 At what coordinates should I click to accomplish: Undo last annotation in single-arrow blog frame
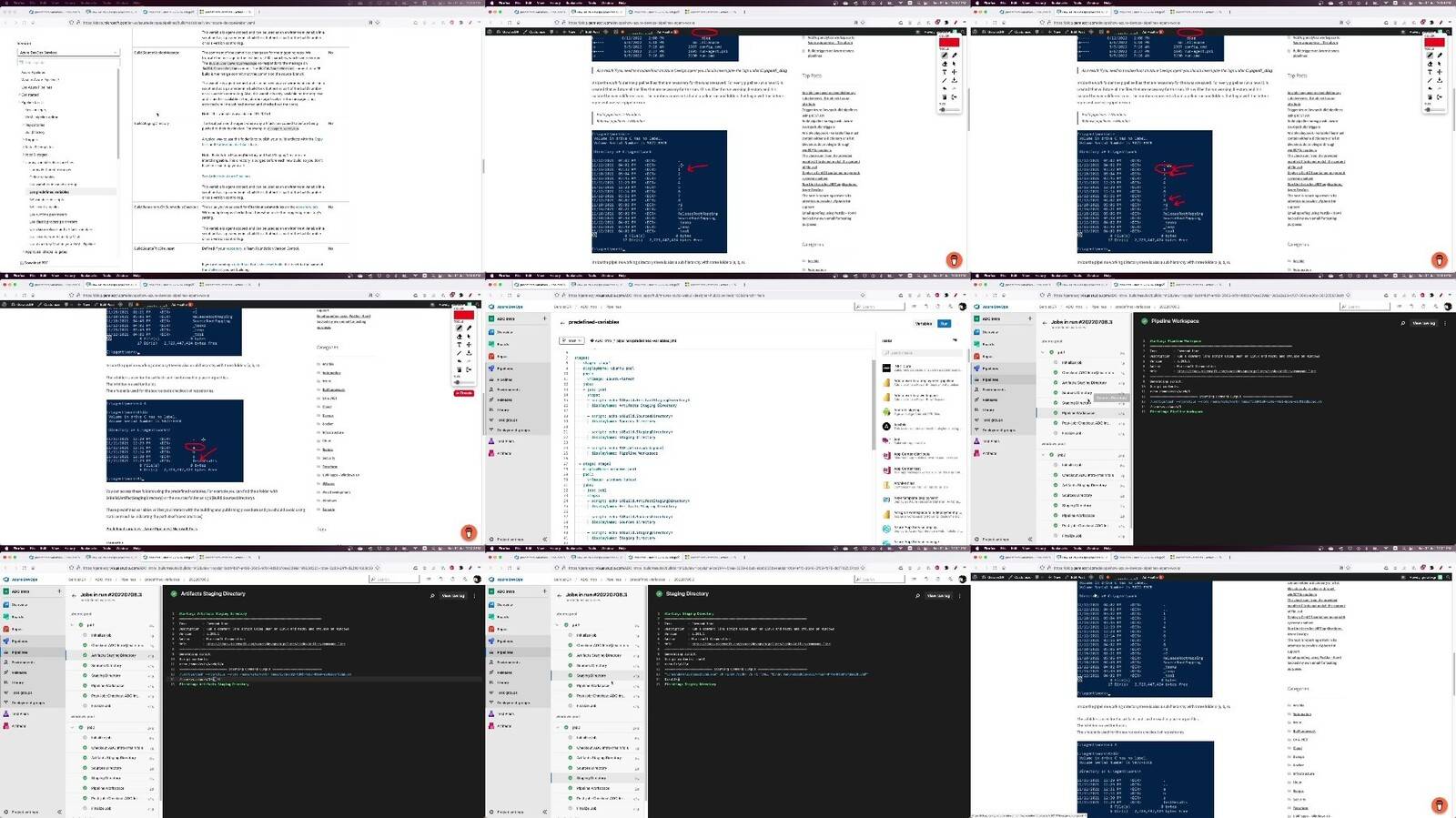pos(945,88)
